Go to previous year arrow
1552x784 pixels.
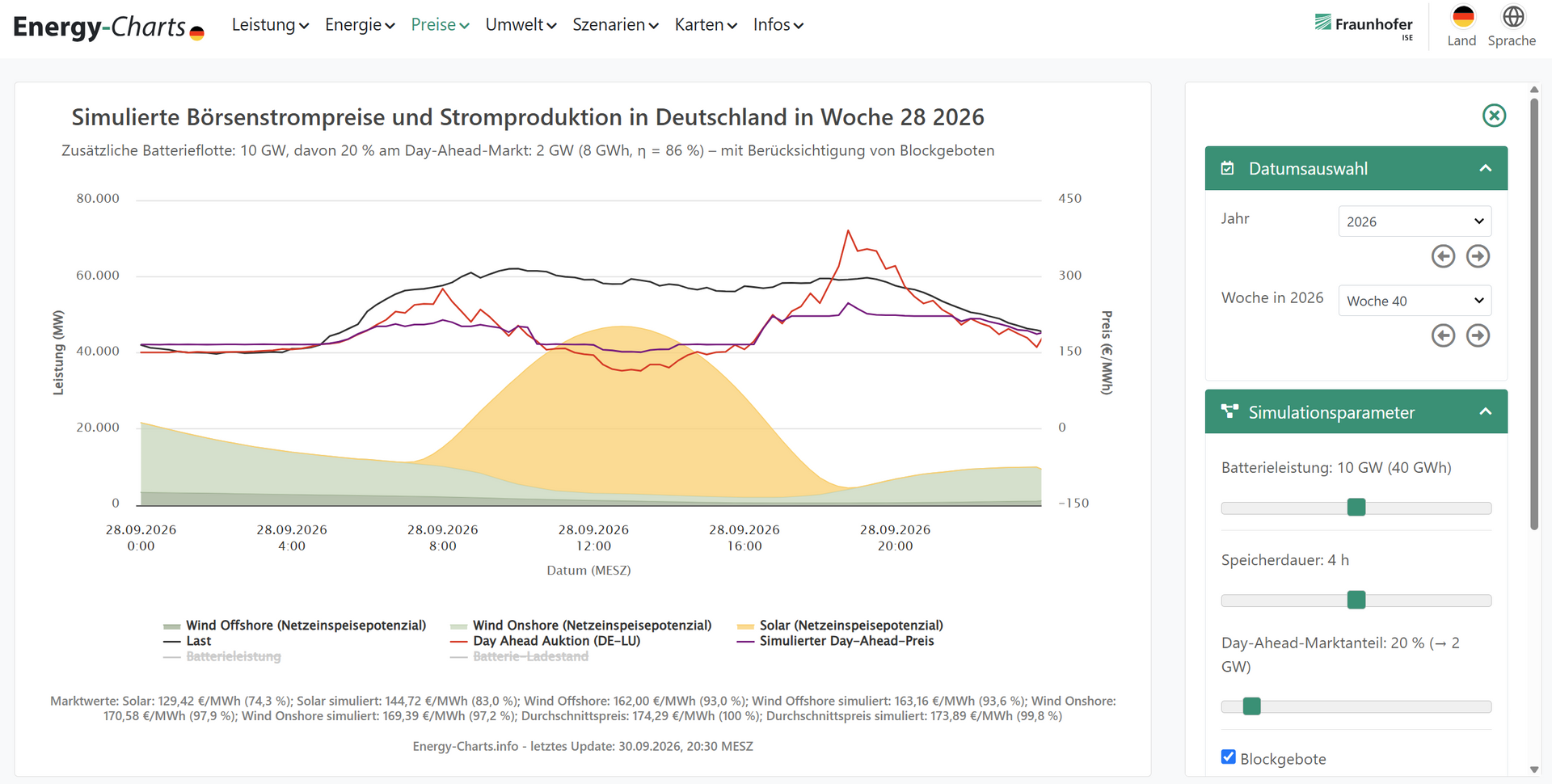click(x=1443, y=256)
